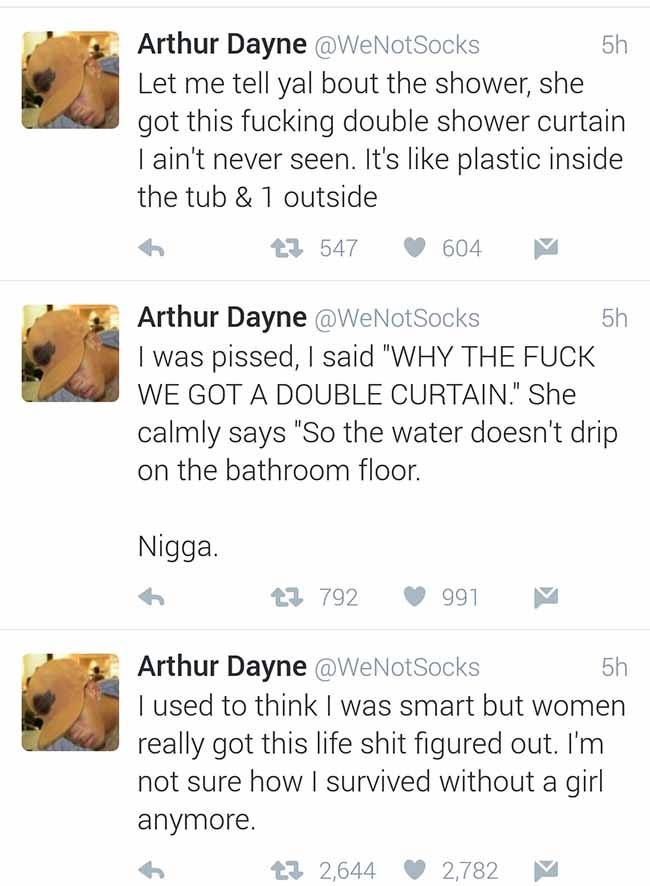Retweet the tweet with 792 retweets
650x886 pixels.
(287, 596)
